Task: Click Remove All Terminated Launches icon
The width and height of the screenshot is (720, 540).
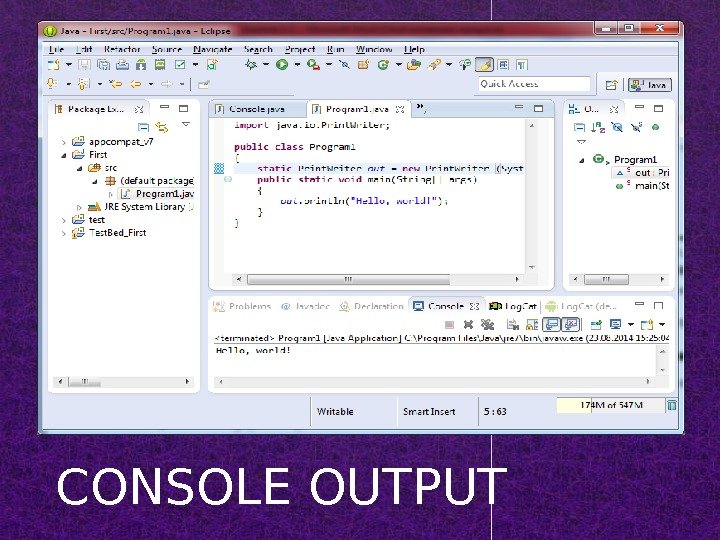Action: pos(487,325)
